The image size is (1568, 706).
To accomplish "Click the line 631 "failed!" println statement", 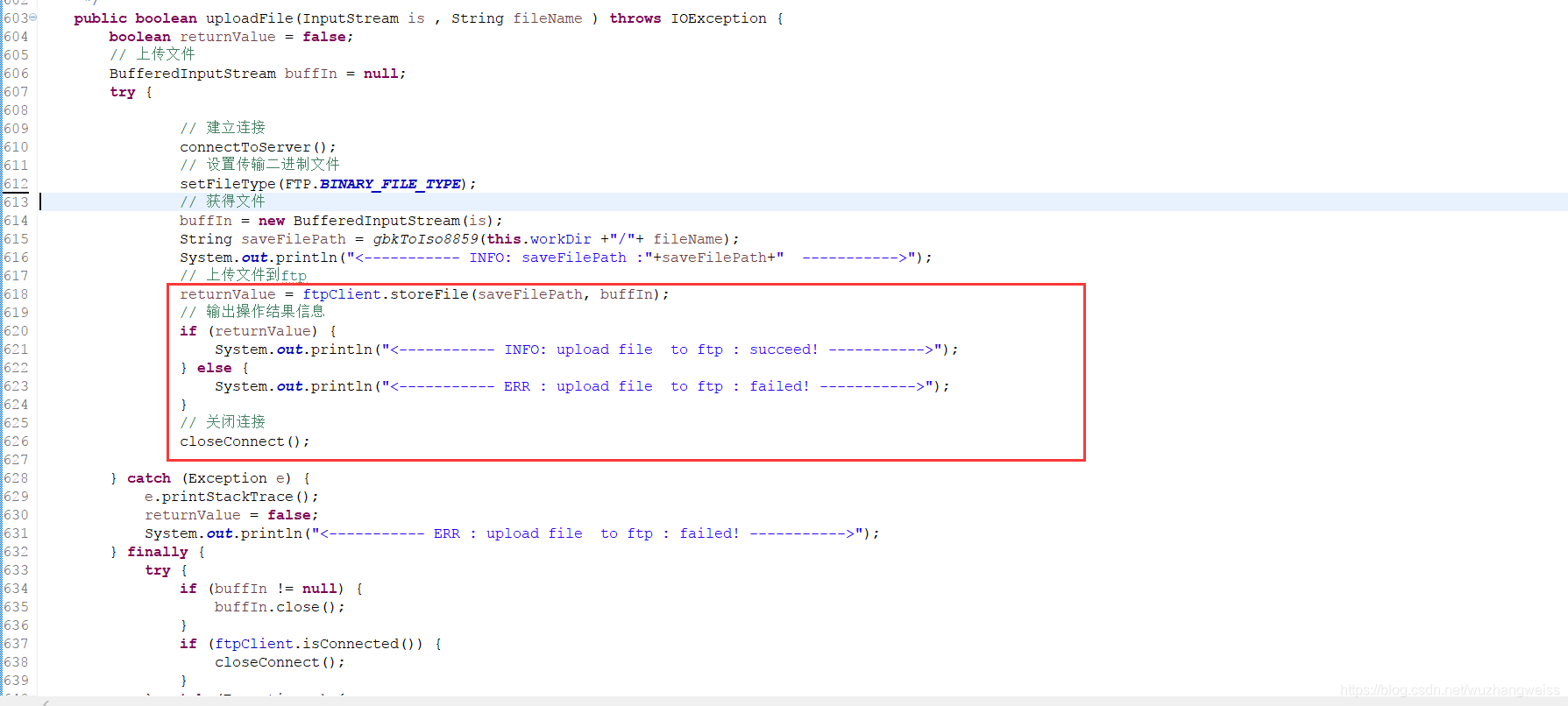I will click(x=512, y=533).
